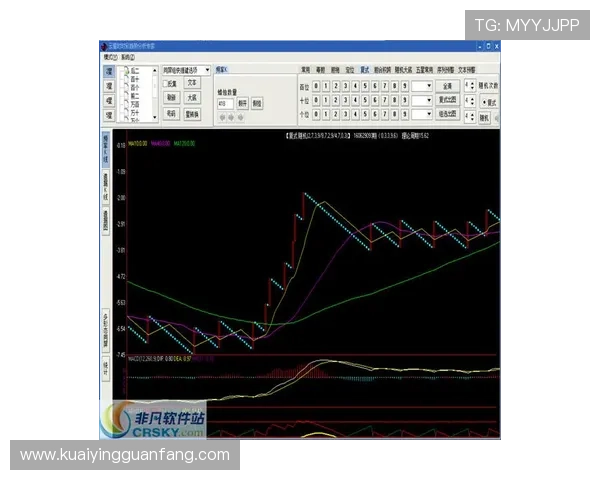The width and height of the screenshot is (600, 480).
Task: Click the last gray arrow icon under the 410 field
Action: (239, 116)
